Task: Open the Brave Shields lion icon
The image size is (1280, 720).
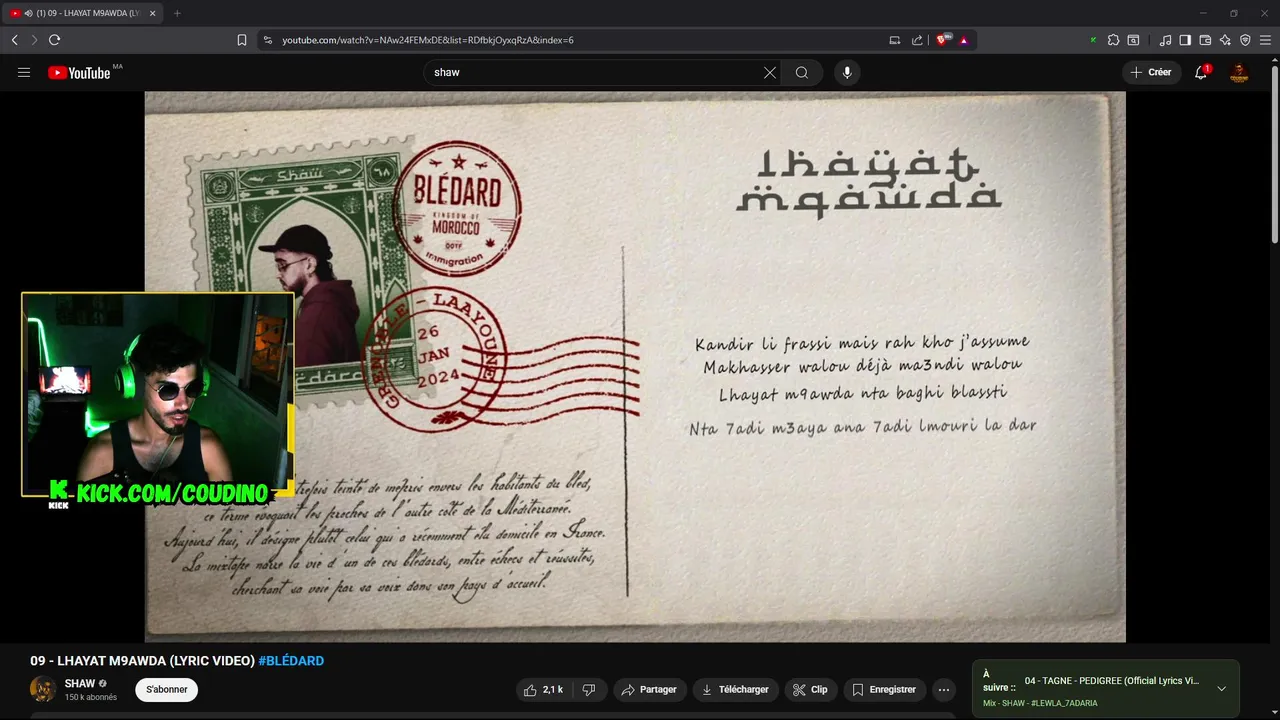Action: point(942,40)
